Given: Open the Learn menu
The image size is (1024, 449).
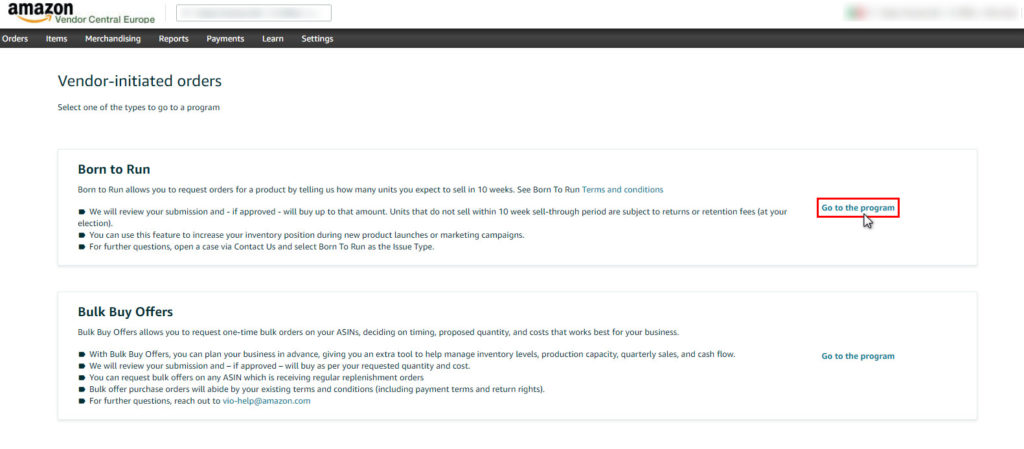Looking at the screenshot, I should point(272,39).
